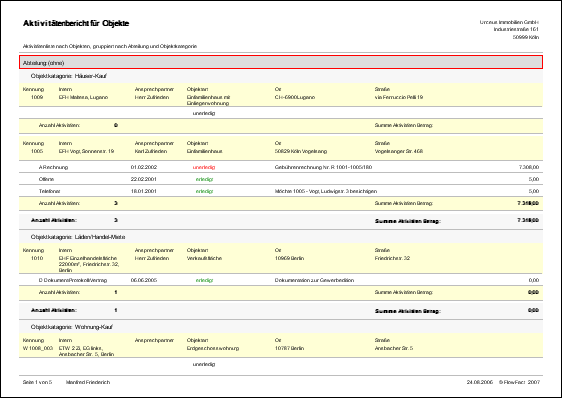
Task: Click the report title Aktivitätenbericht für Objekte
Action: point(76,23)
